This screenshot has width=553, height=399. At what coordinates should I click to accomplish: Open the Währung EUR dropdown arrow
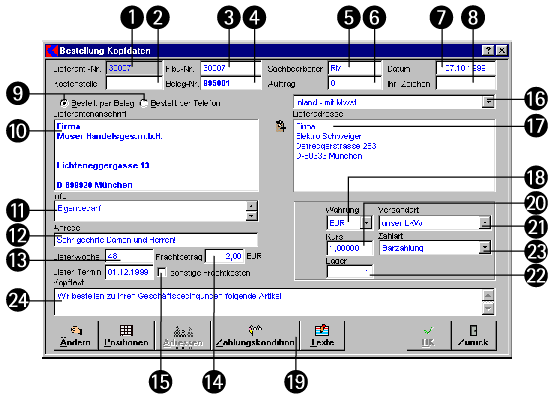click(x=367, y=223)
